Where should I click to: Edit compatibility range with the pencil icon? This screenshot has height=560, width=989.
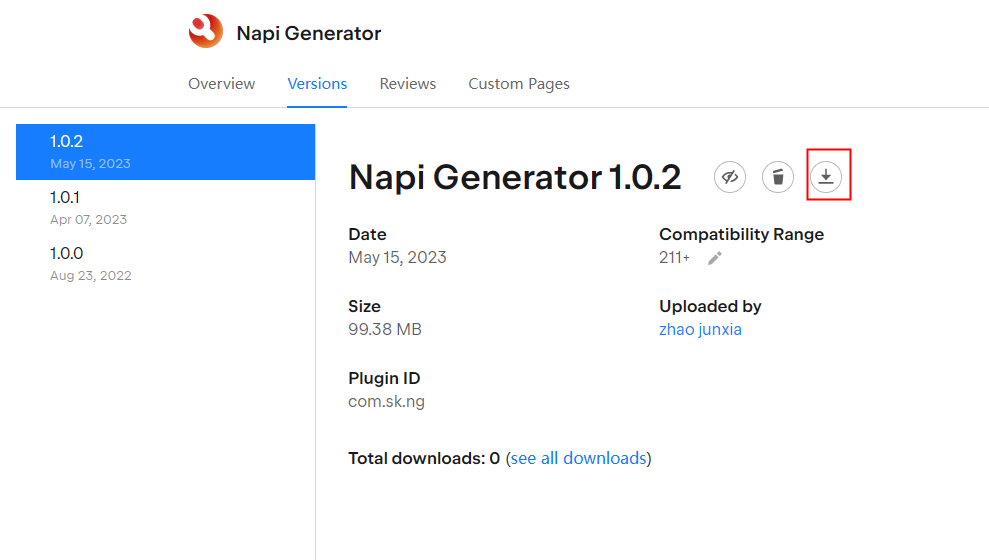click(714, 258)
